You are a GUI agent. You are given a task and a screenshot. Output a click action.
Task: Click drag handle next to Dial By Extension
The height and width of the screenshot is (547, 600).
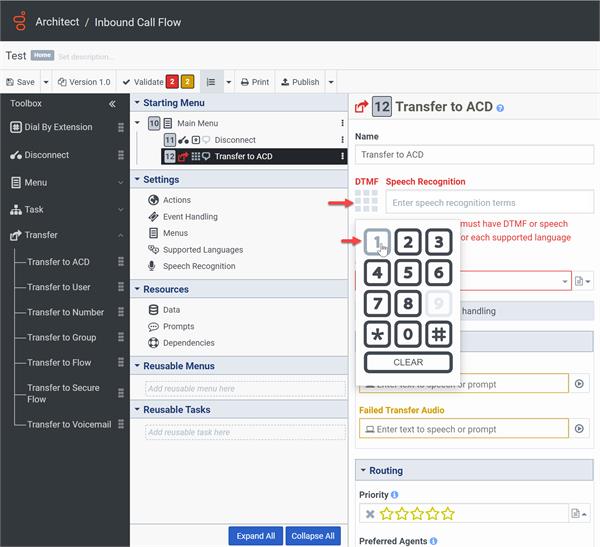click(x=121, y=127)
